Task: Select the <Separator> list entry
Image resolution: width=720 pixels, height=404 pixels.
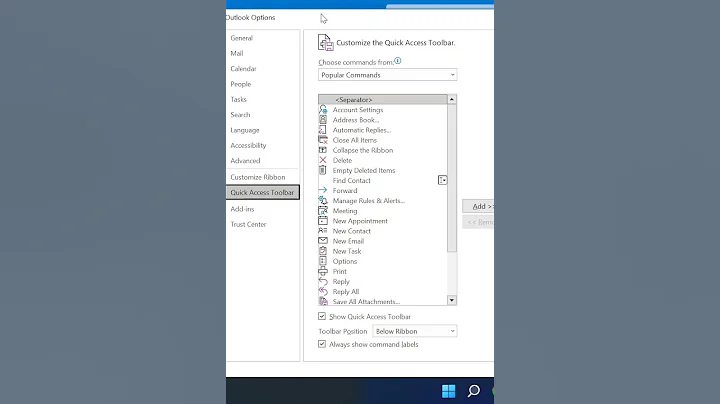Action: click(x=382, y=100)
